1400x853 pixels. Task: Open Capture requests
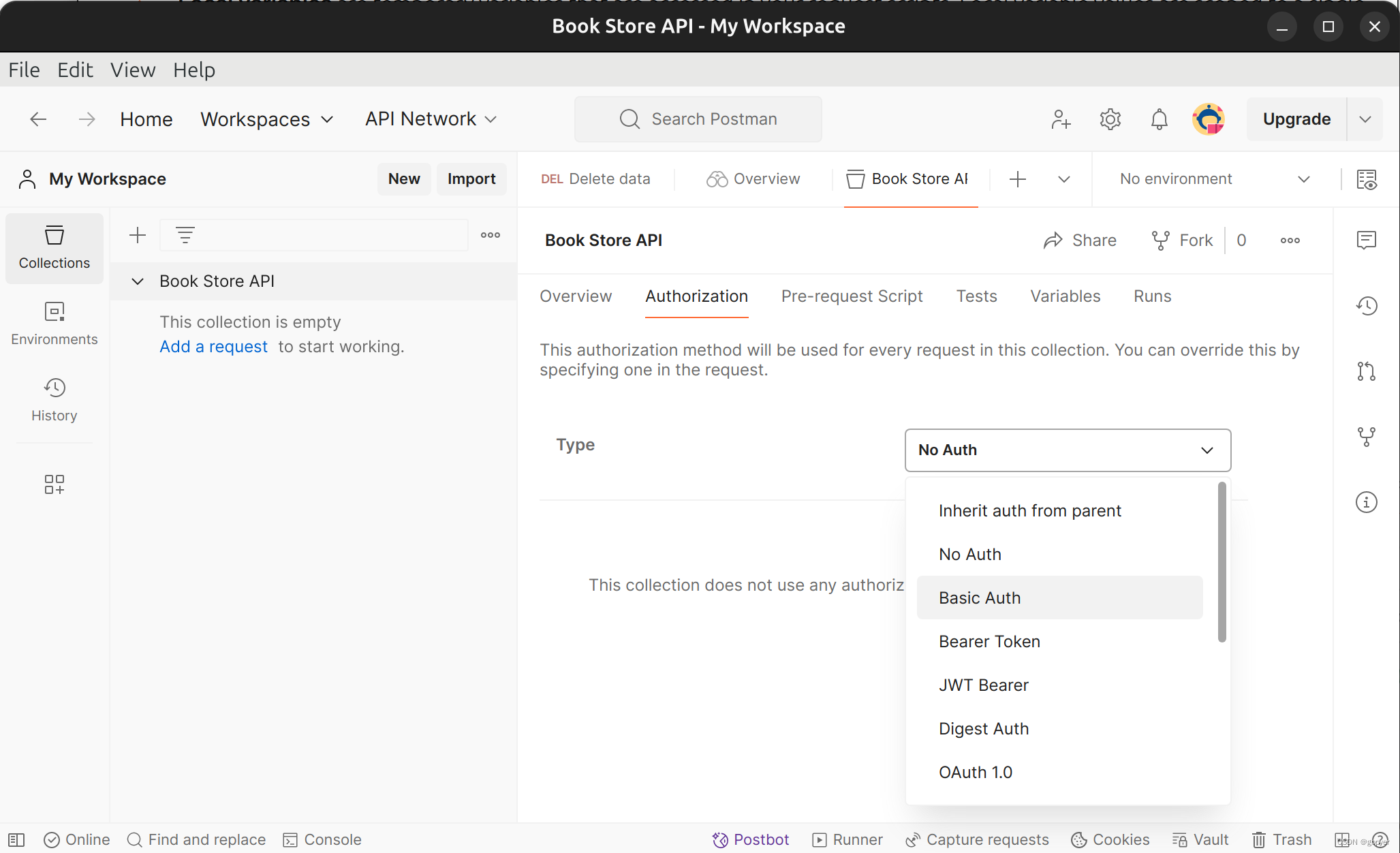(977, 839)
